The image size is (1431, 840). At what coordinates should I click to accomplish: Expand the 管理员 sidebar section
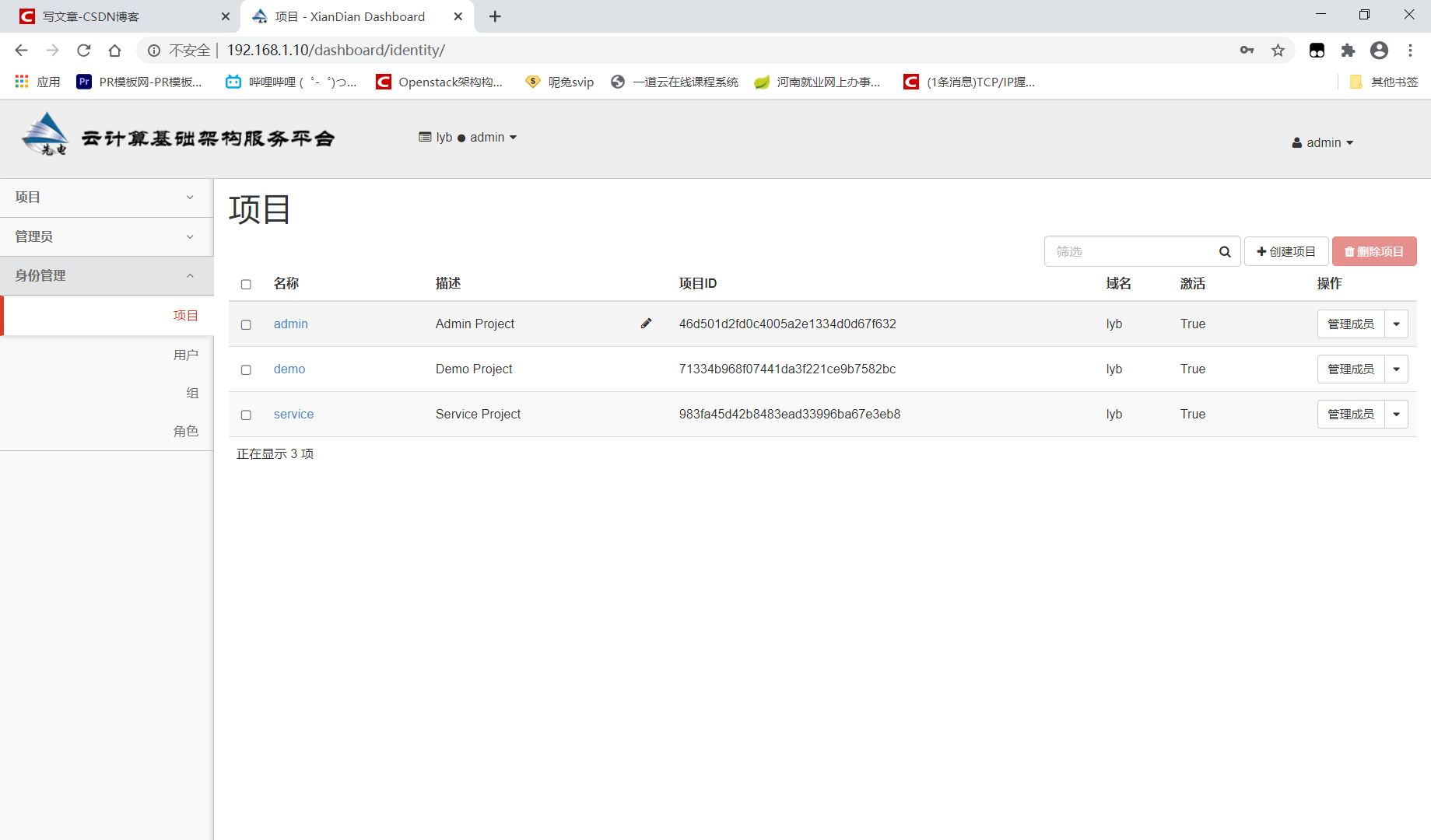[107, 236]
